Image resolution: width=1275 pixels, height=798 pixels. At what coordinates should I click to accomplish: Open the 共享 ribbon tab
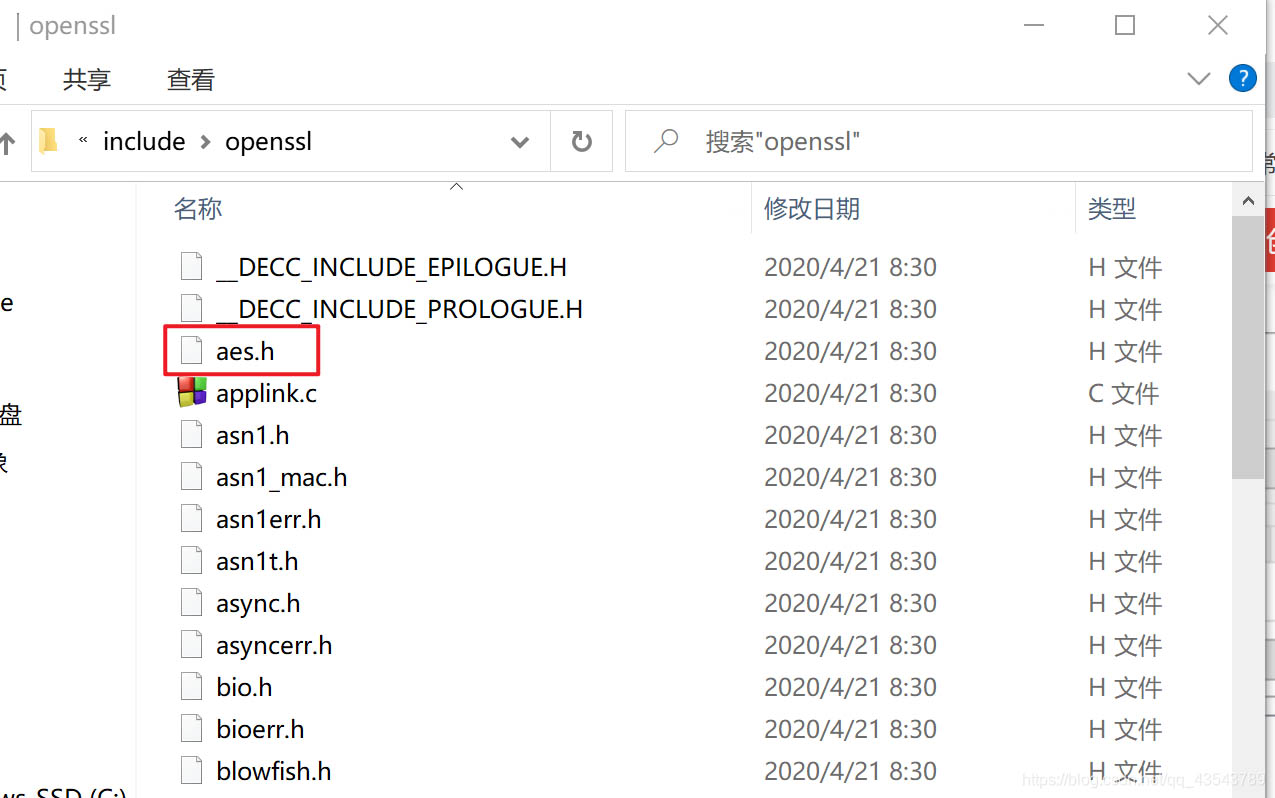[87, 79]
